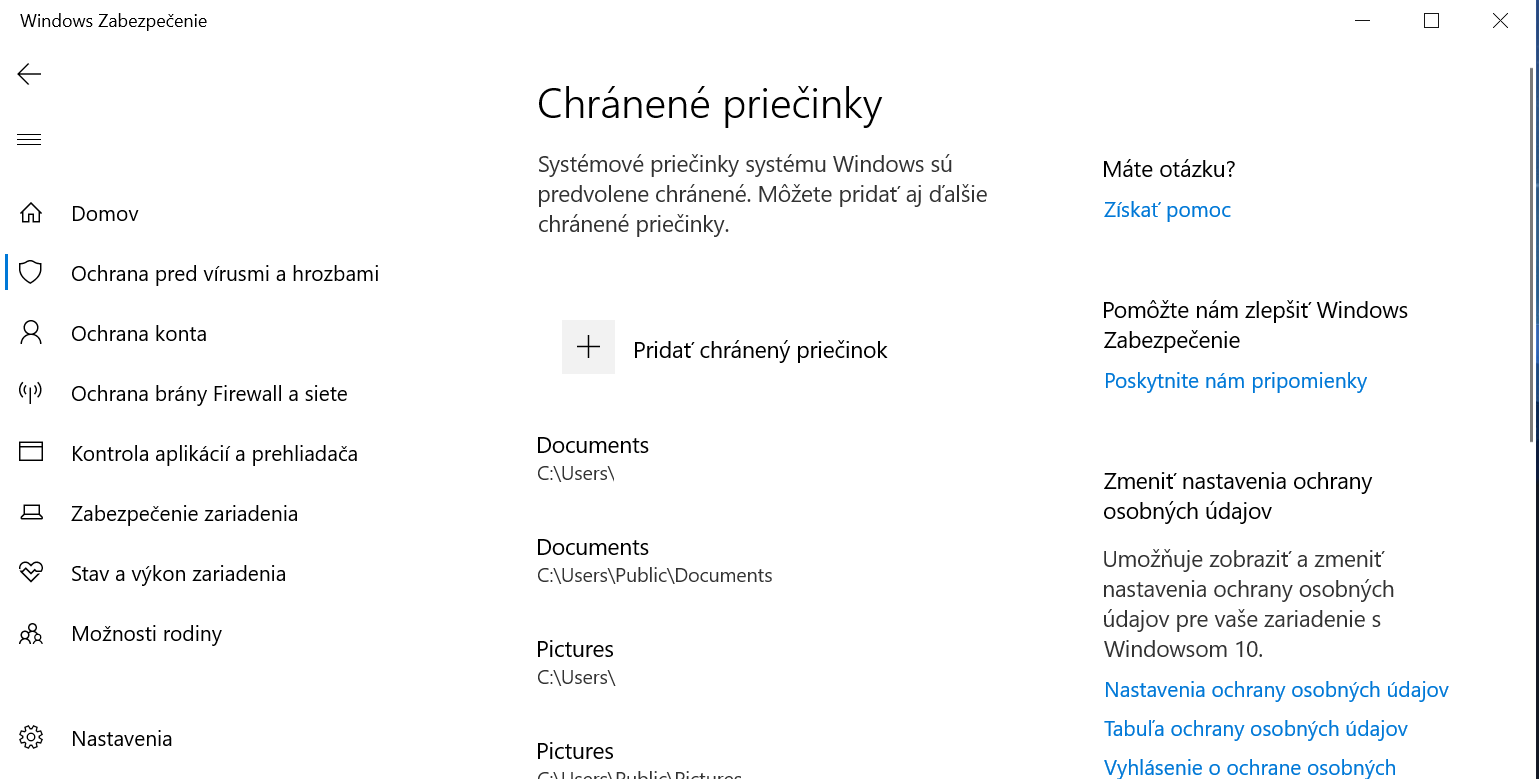Open Ochrana konta person icon
This screenshot has width=1539, height=779.
pos(31,333)
